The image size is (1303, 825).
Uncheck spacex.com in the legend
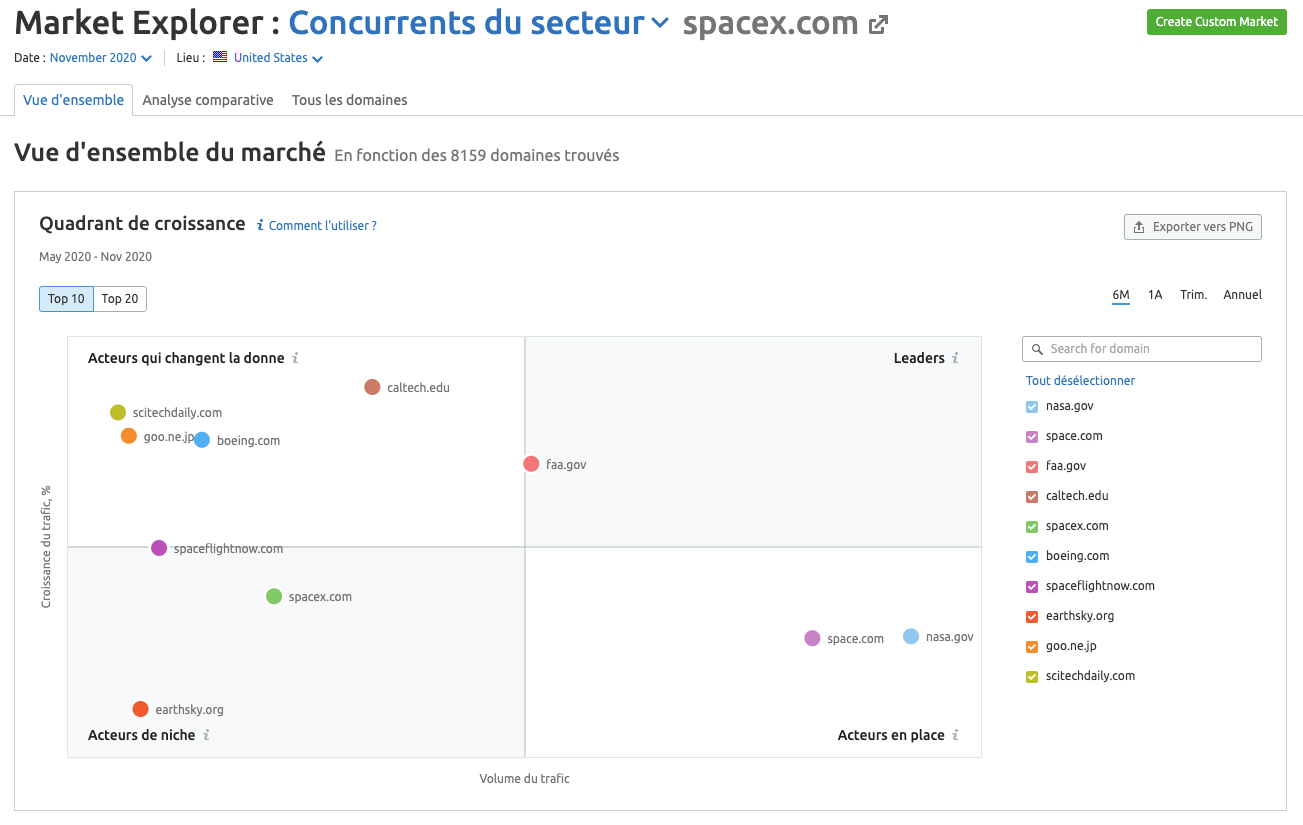coord(1032,527)
